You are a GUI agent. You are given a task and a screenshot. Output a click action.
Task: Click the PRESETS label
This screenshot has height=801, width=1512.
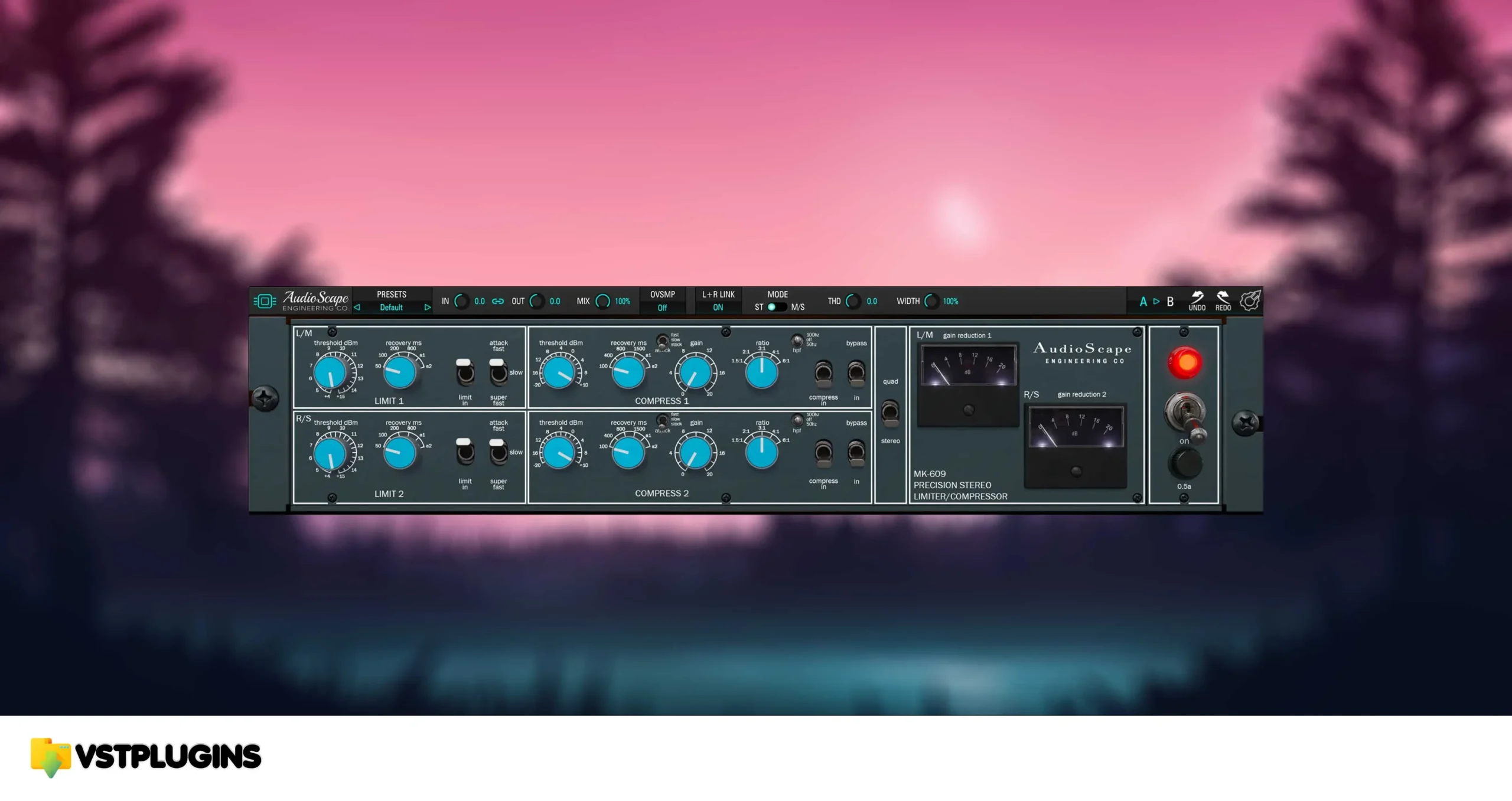392,295
